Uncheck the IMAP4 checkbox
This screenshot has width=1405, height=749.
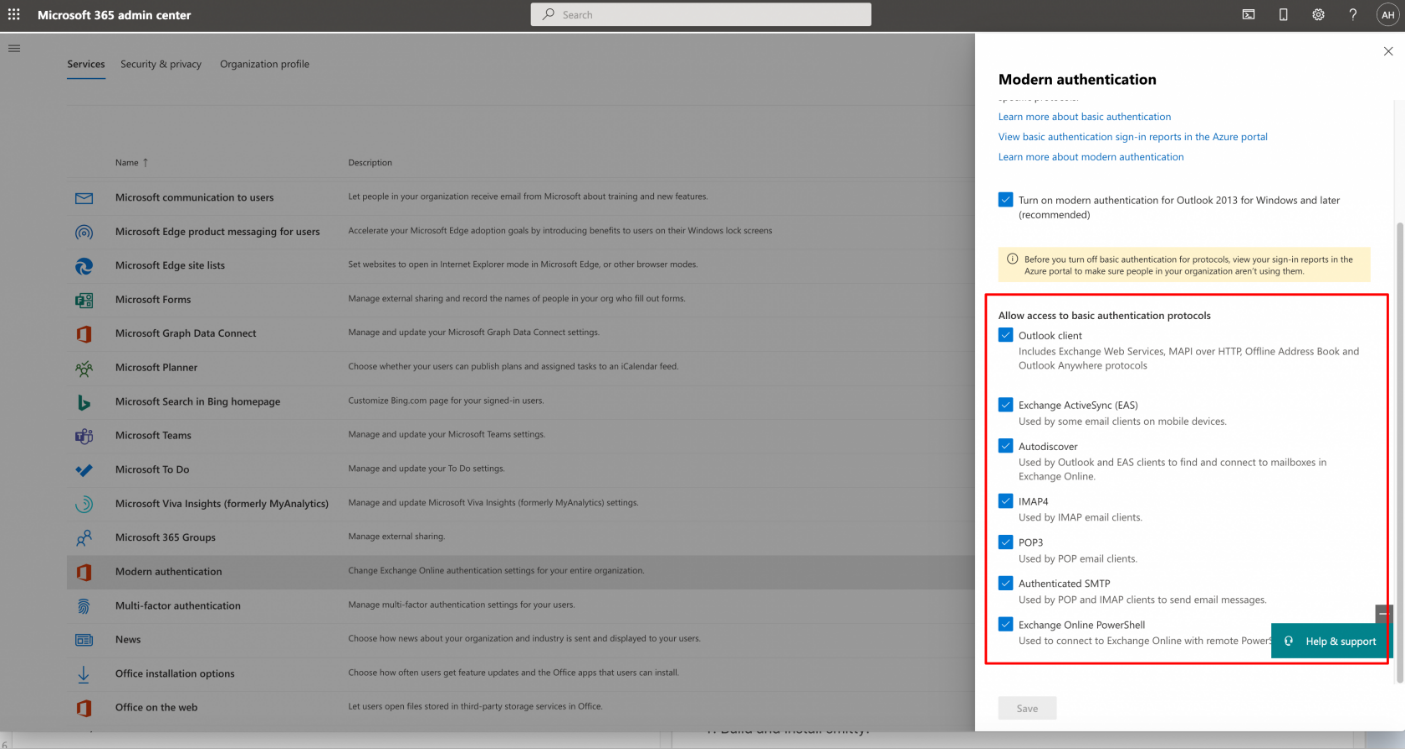1006,501
